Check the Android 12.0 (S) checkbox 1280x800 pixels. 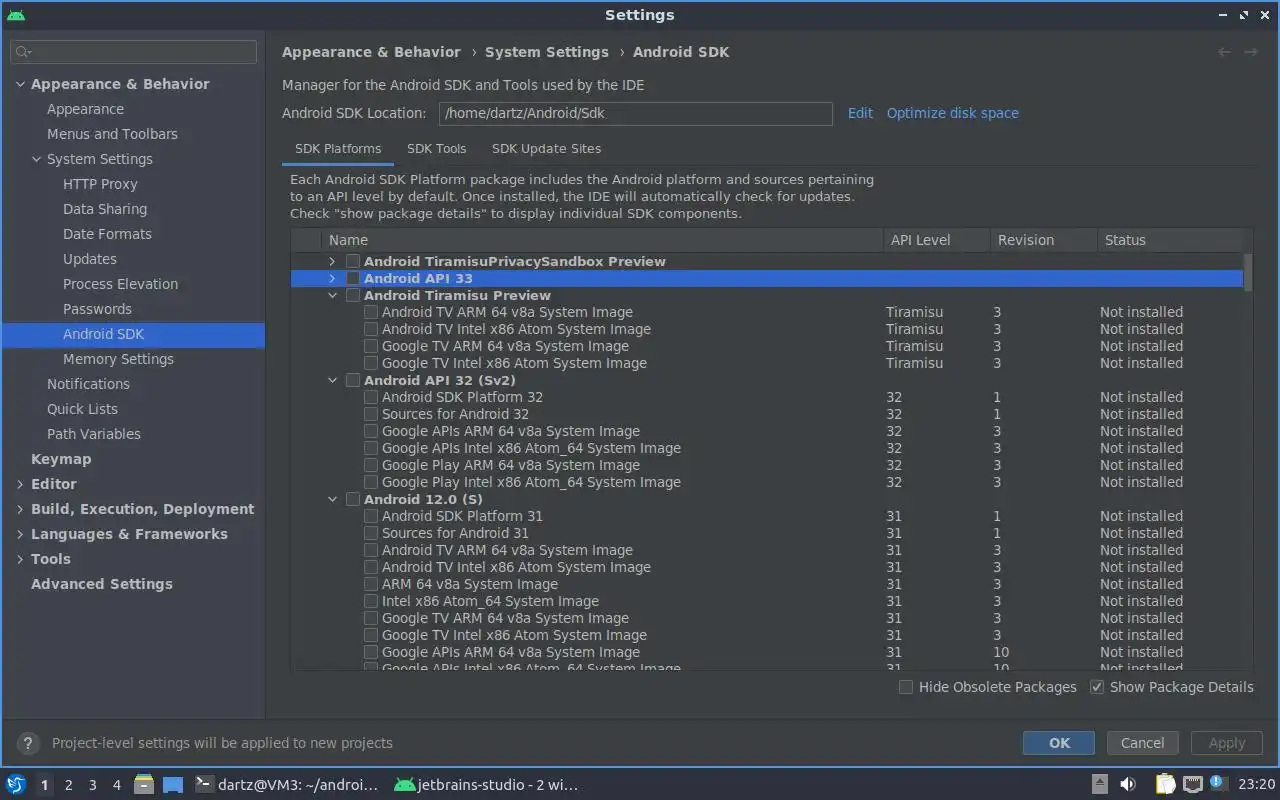click(353, 500)
